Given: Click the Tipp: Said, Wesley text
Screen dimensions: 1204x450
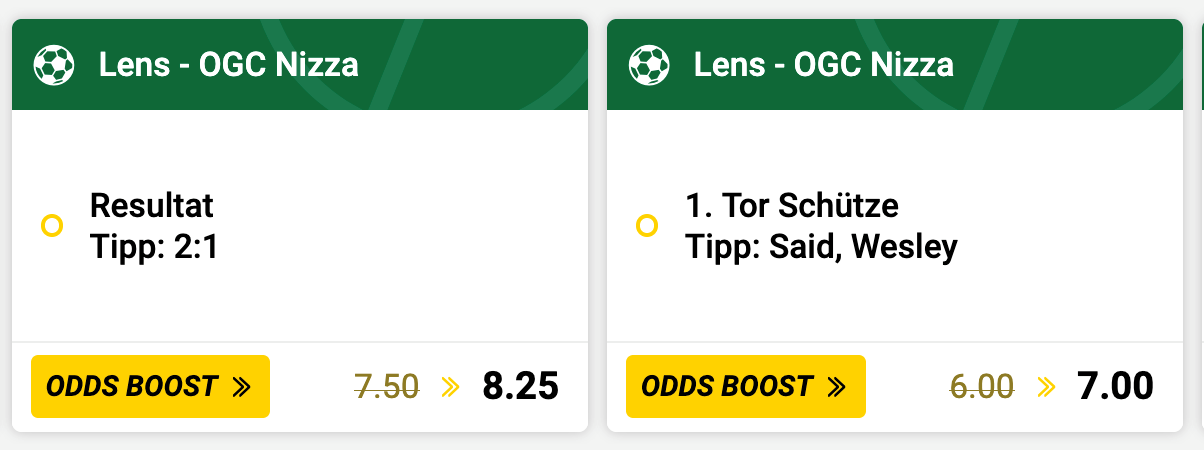Looking at the screenshot, I should click(821, 247).
